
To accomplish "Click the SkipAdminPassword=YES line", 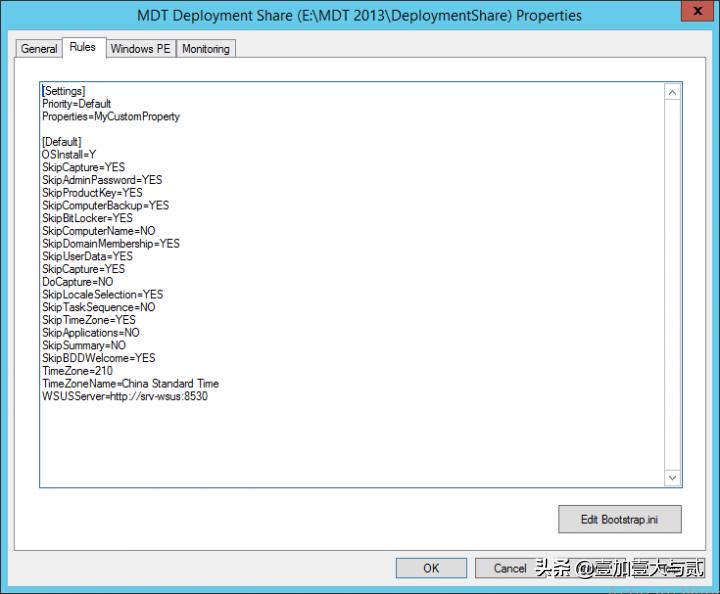I will pos(102,180).
